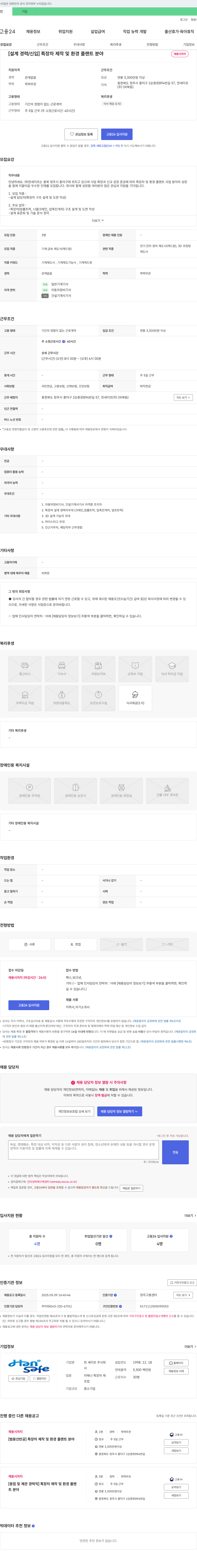197x1568 pixels.
Task: Open the 실업급여 main menu
Action: pos(98,32)
